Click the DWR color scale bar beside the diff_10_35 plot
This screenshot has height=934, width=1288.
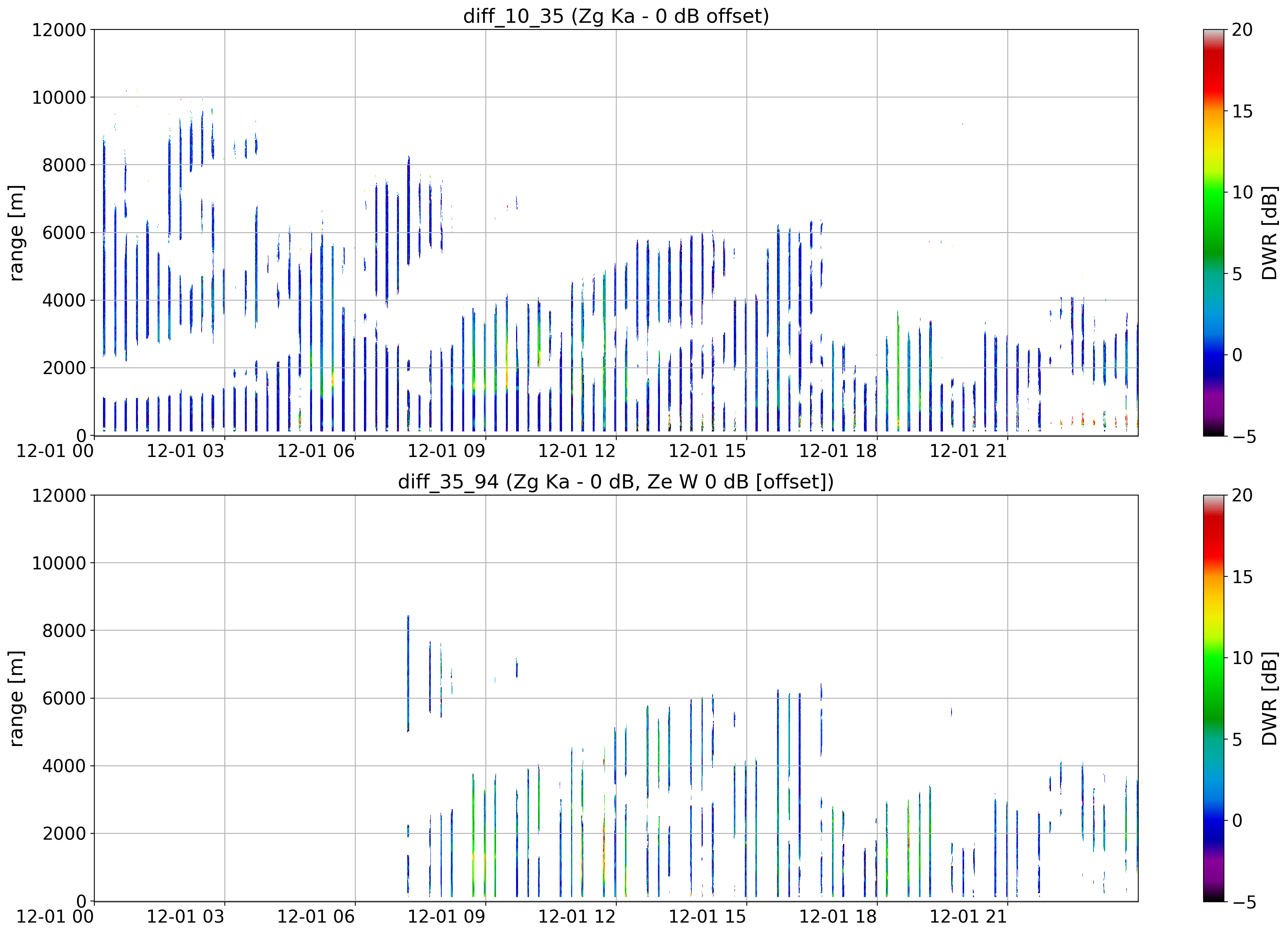click(x=1214, y=233)
